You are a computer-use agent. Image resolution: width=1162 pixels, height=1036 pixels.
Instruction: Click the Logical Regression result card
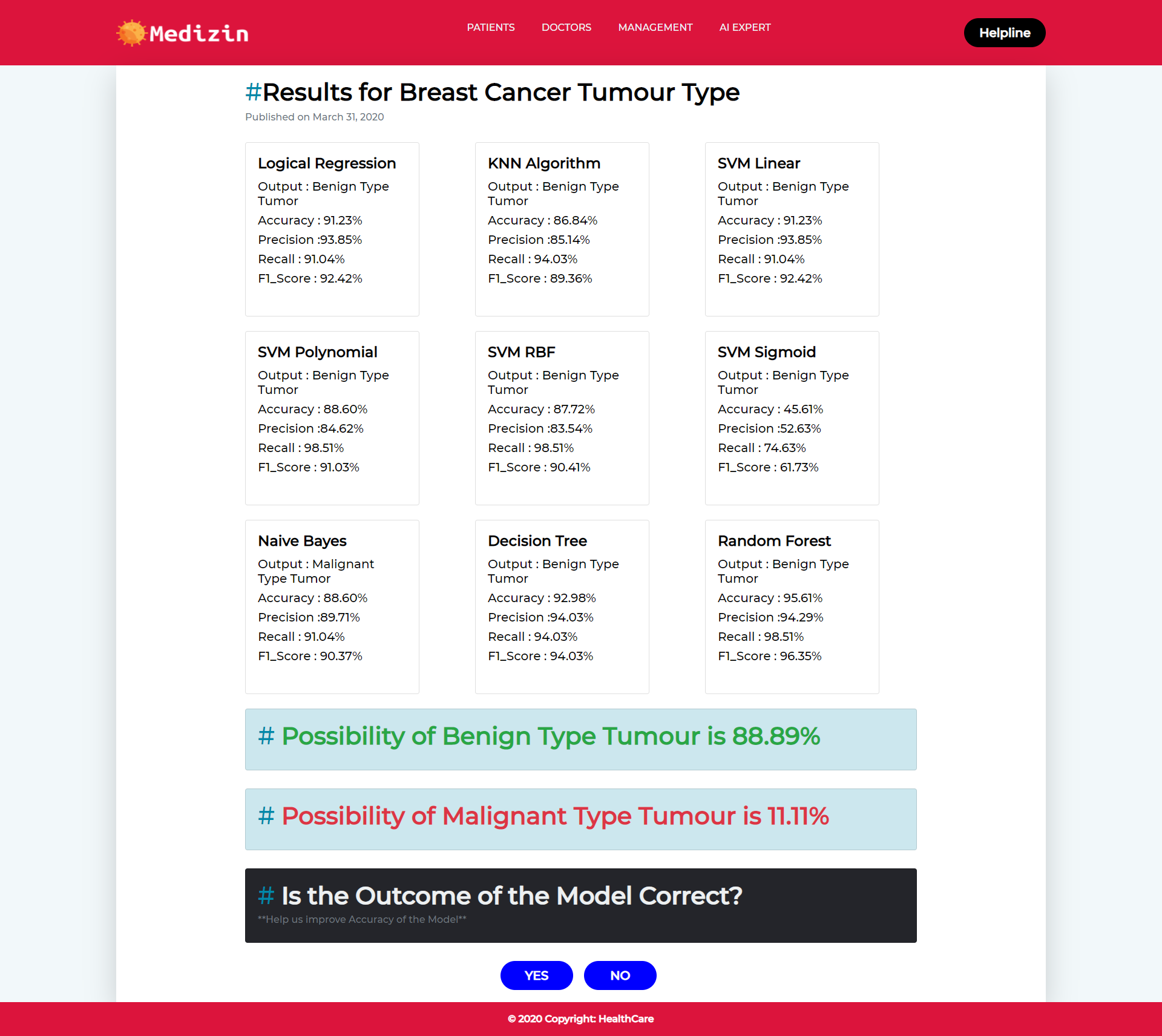tap(332, 229)
